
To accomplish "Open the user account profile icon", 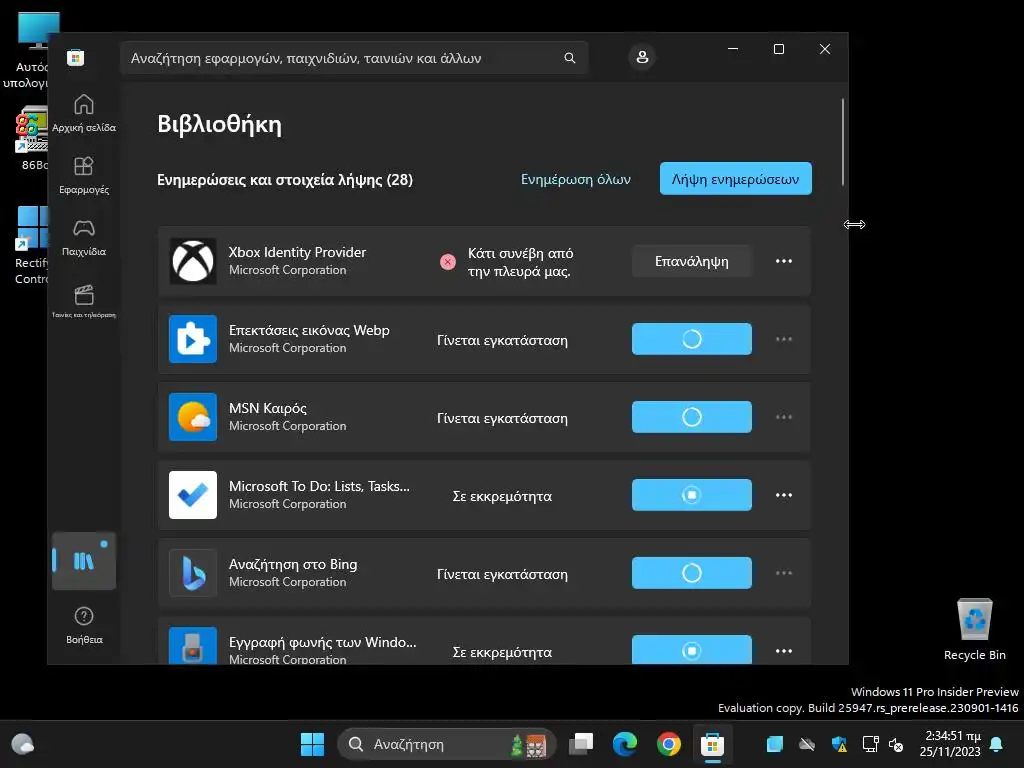I will [642, 57].
